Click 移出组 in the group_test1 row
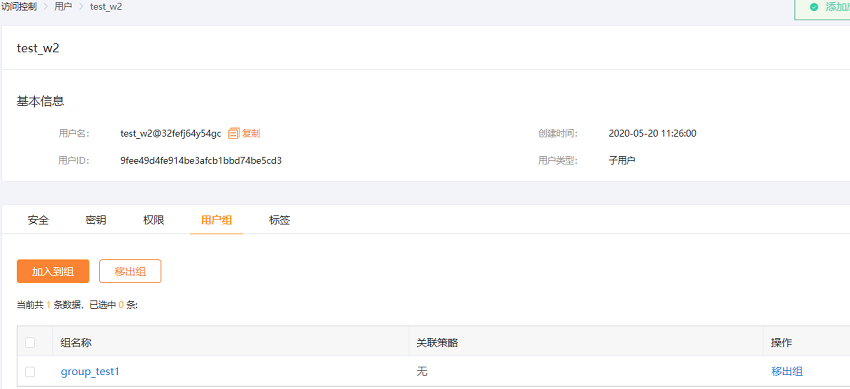The height and width of the screenshot is (389, 850). click(x=787, y=372)
